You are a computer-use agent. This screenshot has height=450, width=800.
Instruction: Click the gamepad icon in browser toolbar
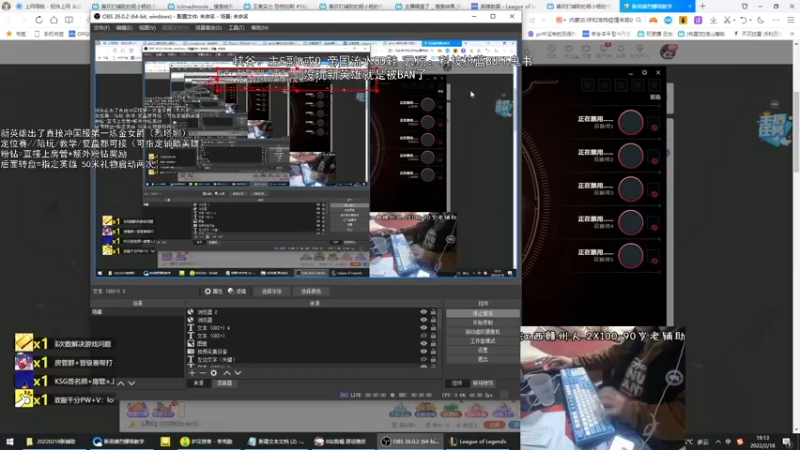point(653,20)
